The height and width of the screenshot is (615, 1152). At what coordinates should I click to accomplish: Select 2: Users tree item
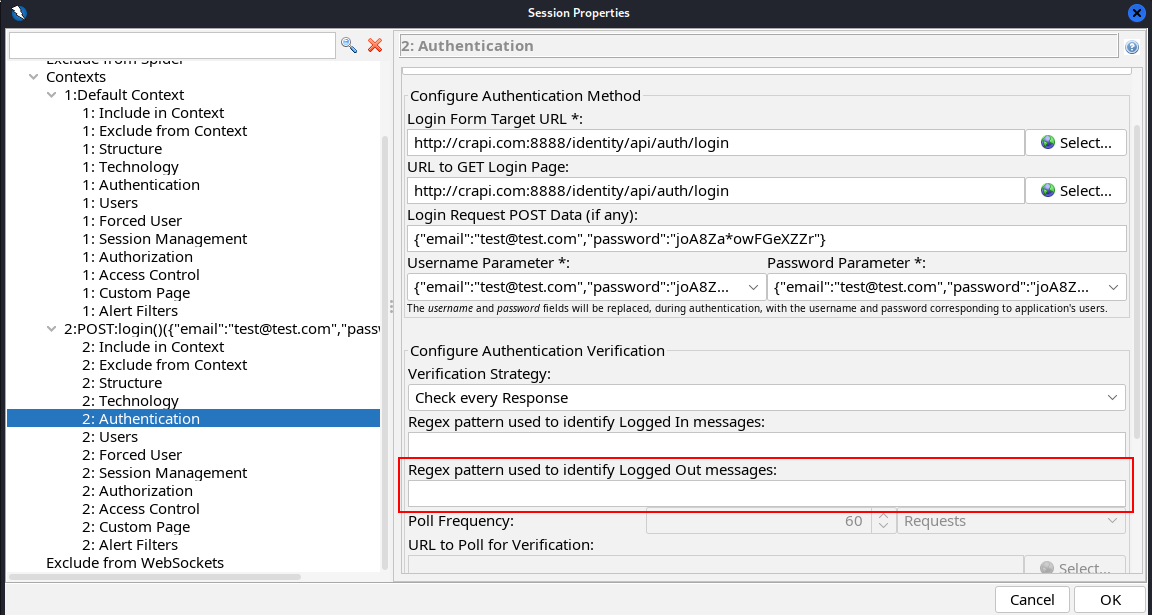pyautogui.click(x=109, y=437)
